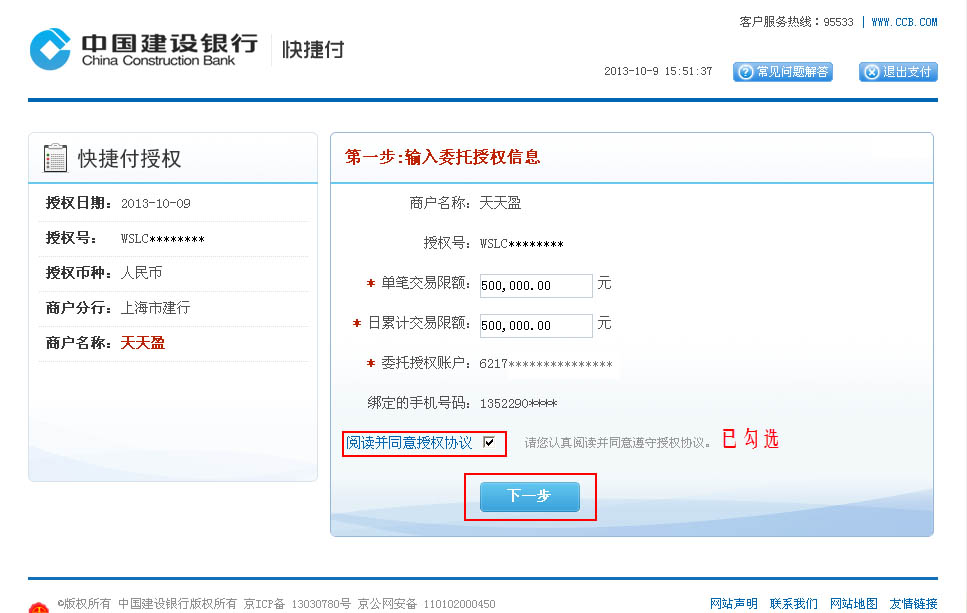Click the 第一步:输入委托授权信息 heading

coord(442,157)
